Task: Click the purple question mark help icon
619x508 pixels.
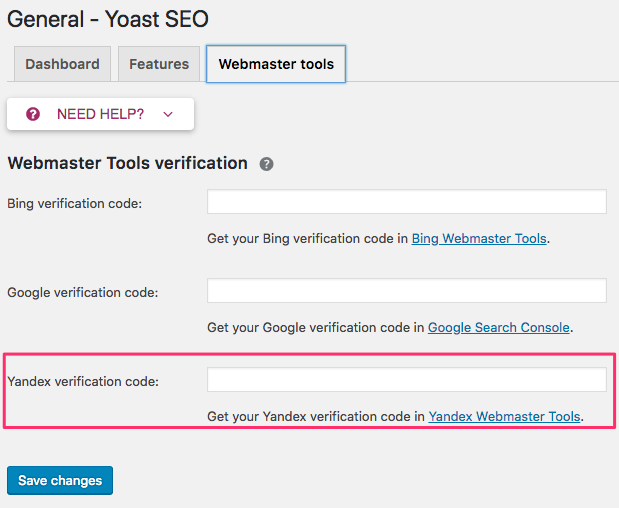Action: [33, 114]
